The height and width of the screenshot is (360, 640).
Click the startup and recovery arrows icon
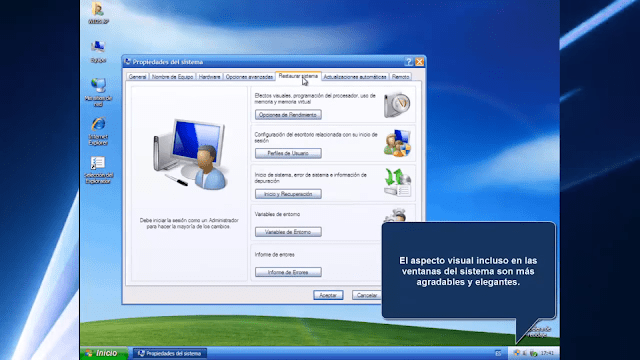coord(397,182)
